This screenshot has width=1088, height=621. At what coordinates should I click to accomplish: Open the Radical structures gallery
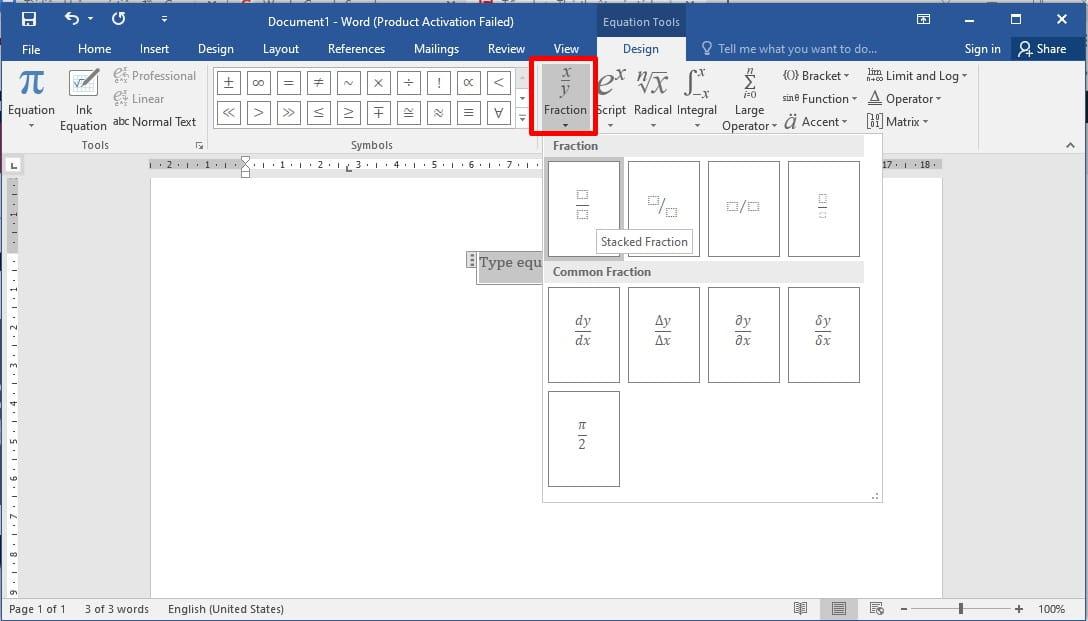point(652,95)
